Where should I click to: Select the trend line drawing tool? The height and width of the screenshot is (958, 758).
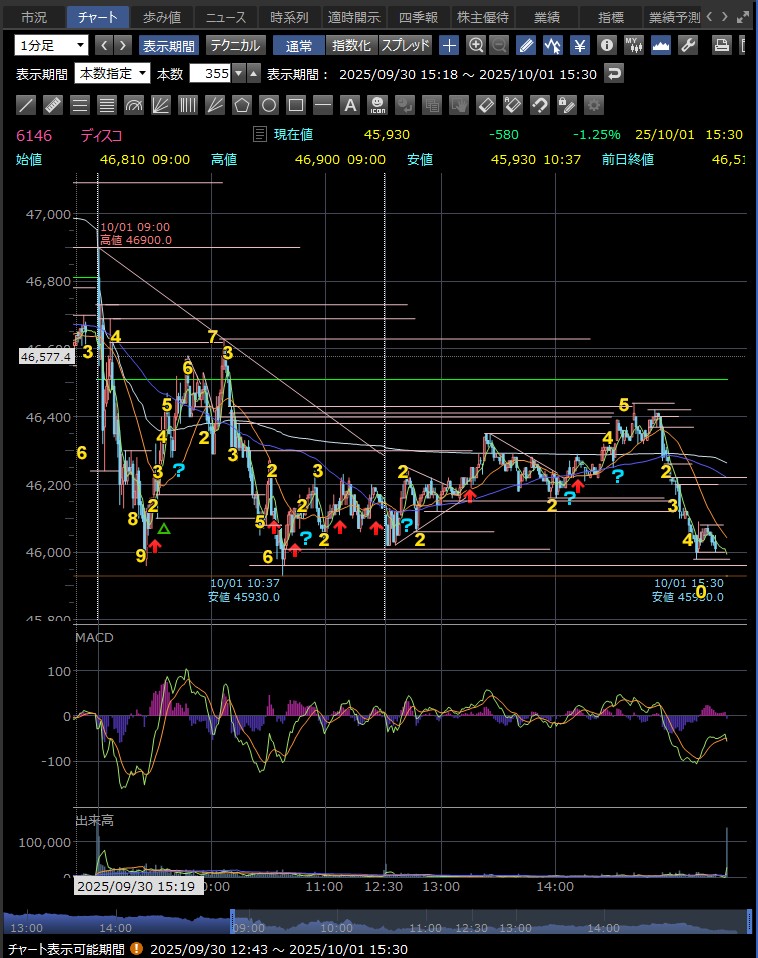click(x=27, y=105)
